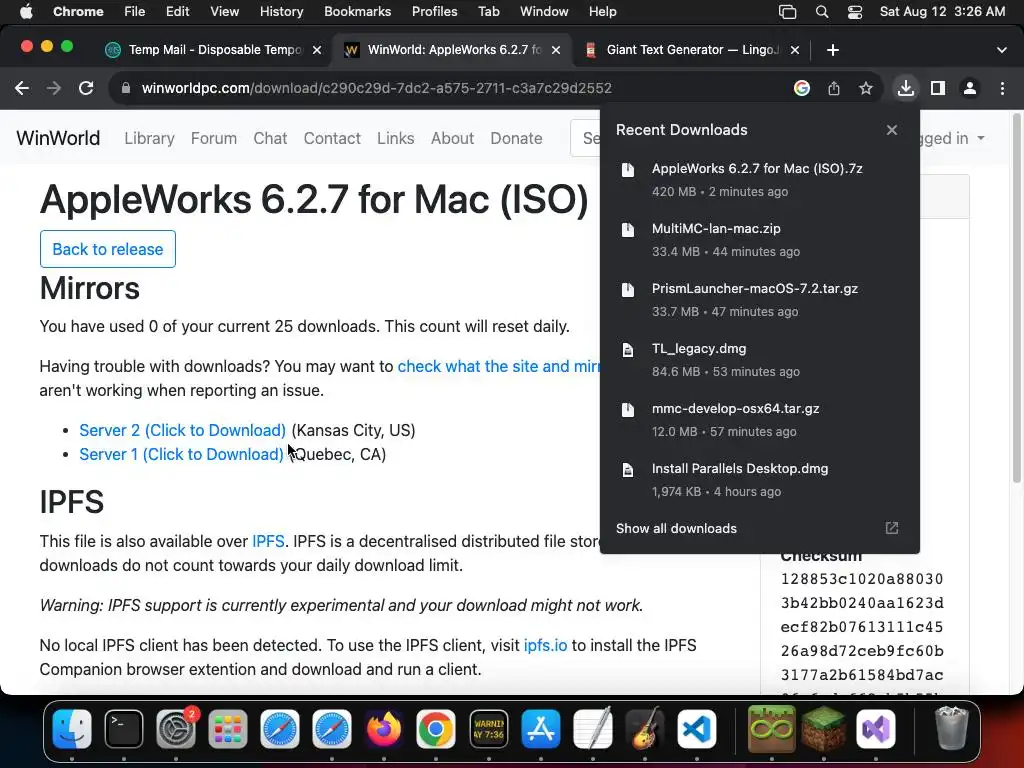
Task: Click the AppleWorks 6.2.7 .7z file icon
Action: (628, 170)
